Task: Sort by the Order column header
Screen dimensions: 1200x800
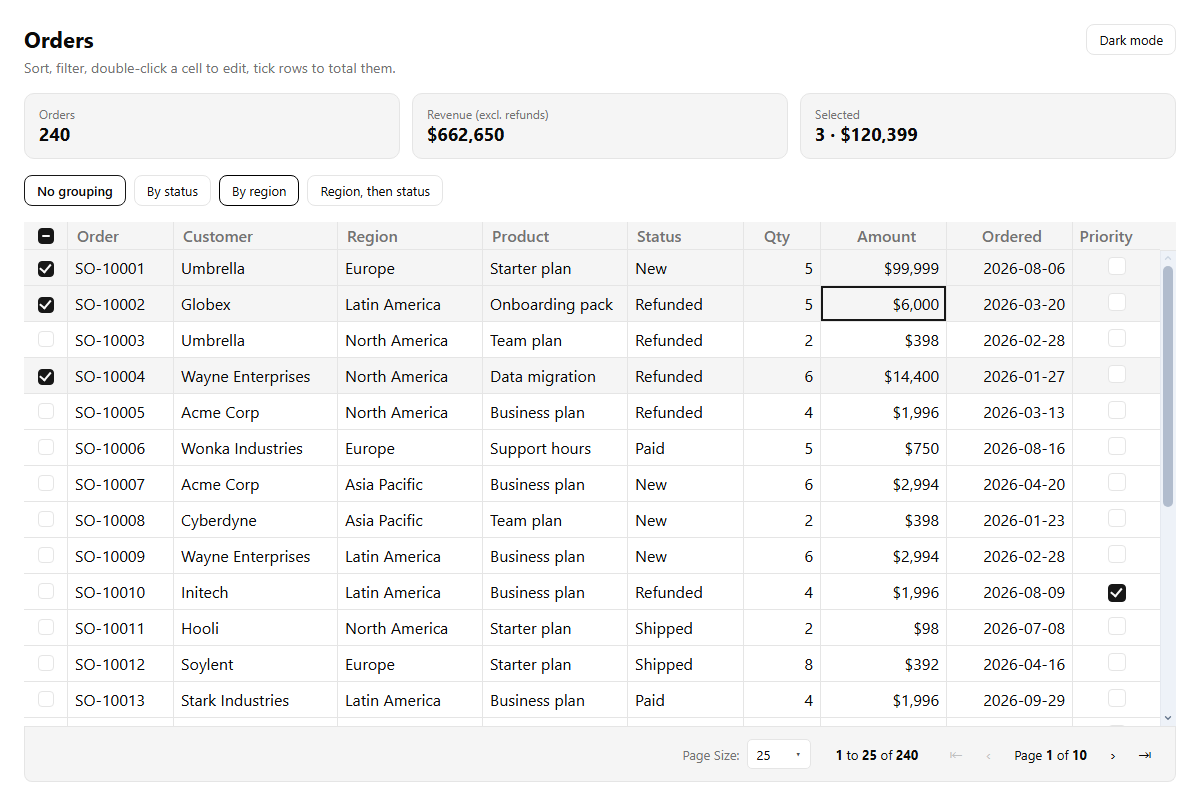Action: pyautogui.click(x=120, y=236)
